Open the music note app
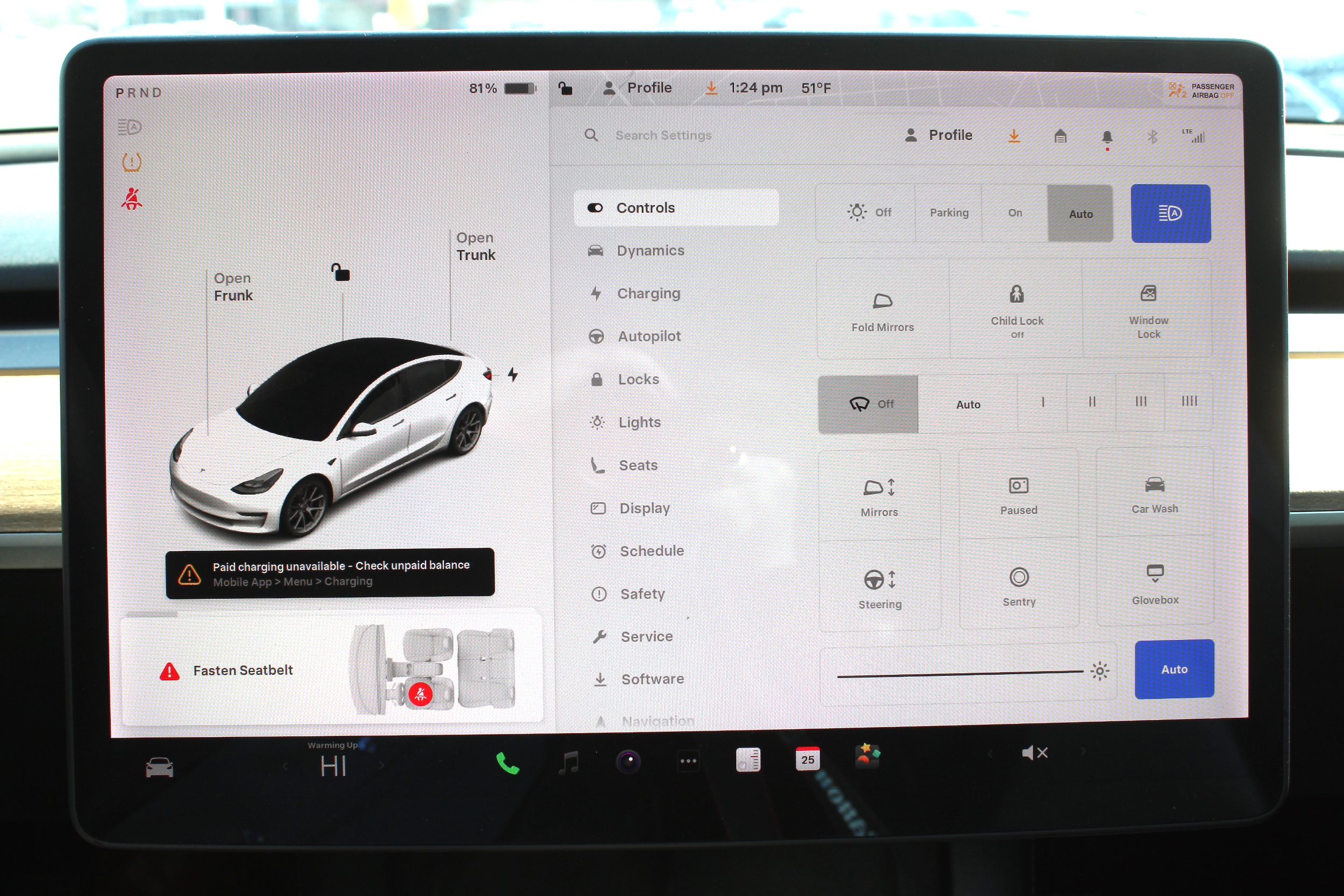The width and height of the screenshot is (1344, 896). [x=569, y=762]
